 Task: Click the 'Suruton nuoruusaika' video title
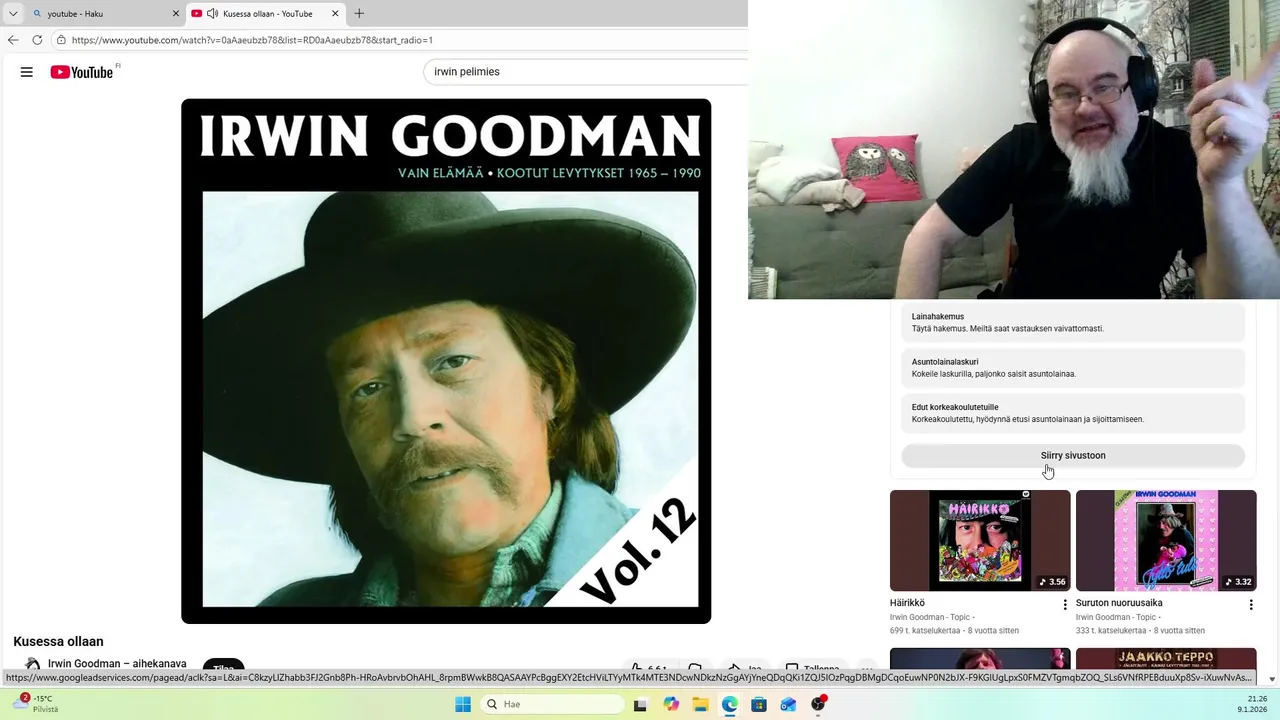pos(1119,603)
